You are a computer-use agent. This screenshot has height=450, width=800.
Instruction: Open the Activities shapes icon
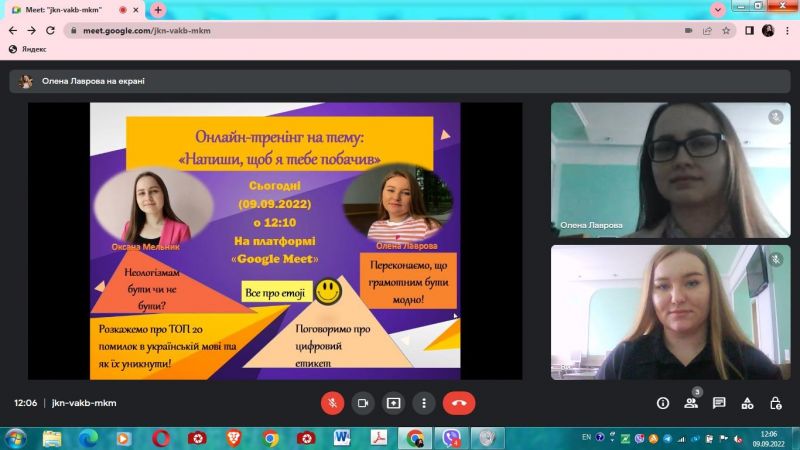click(x=747, y=404)
